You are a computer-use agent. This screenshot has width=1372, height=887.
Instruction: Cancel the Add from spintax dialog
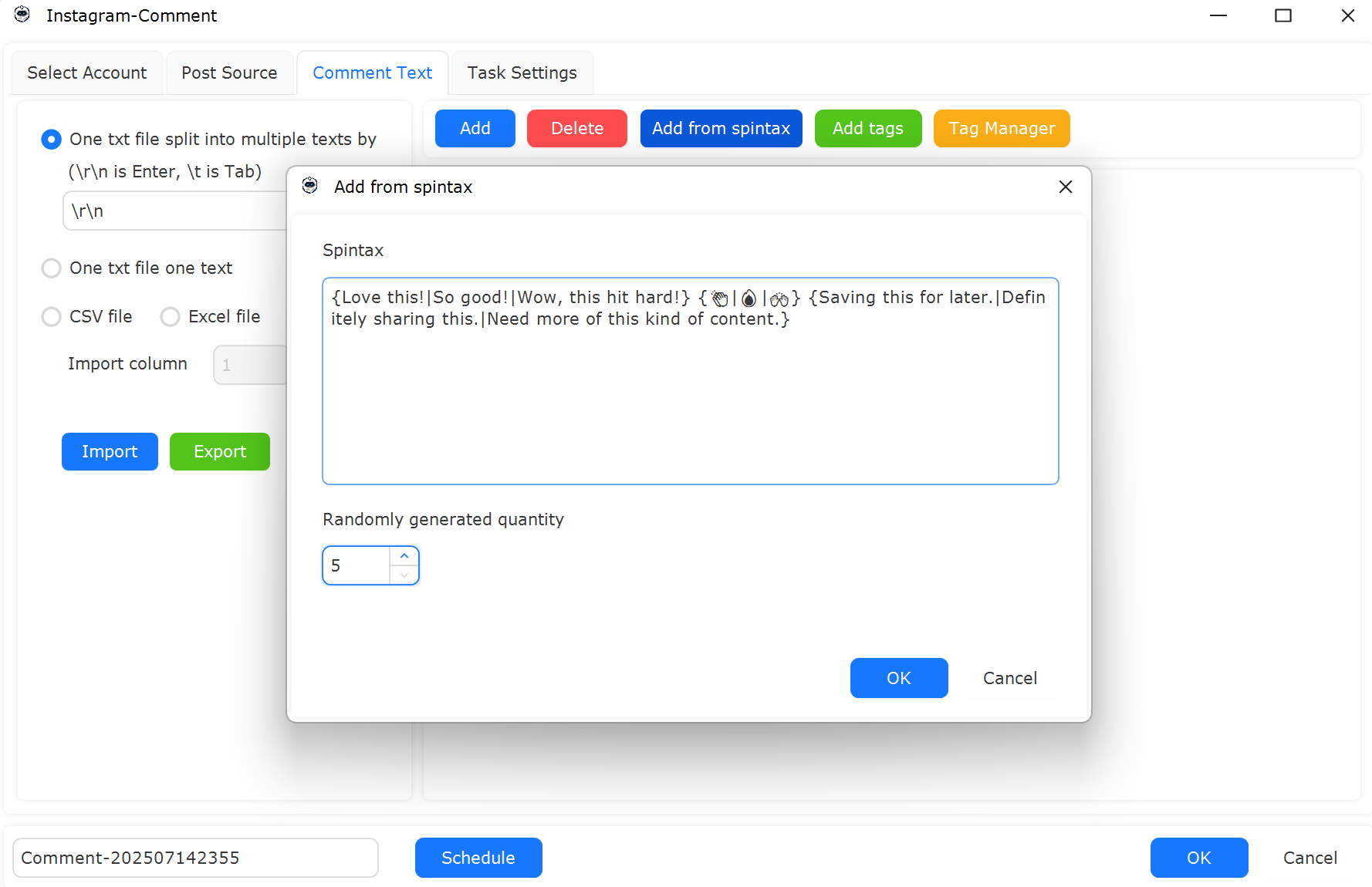[x=1010, y=678]
